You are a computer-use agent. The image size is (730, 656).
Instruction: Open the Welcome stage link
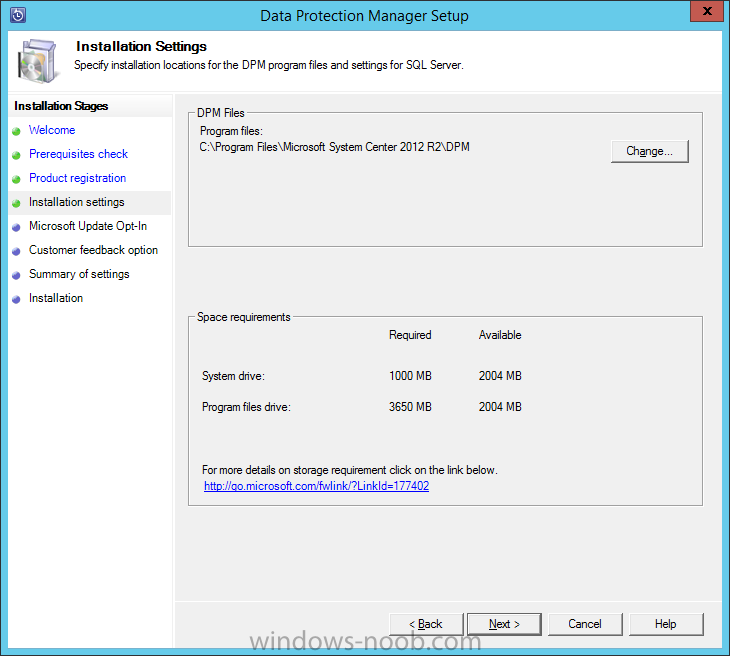pos(52,130)
